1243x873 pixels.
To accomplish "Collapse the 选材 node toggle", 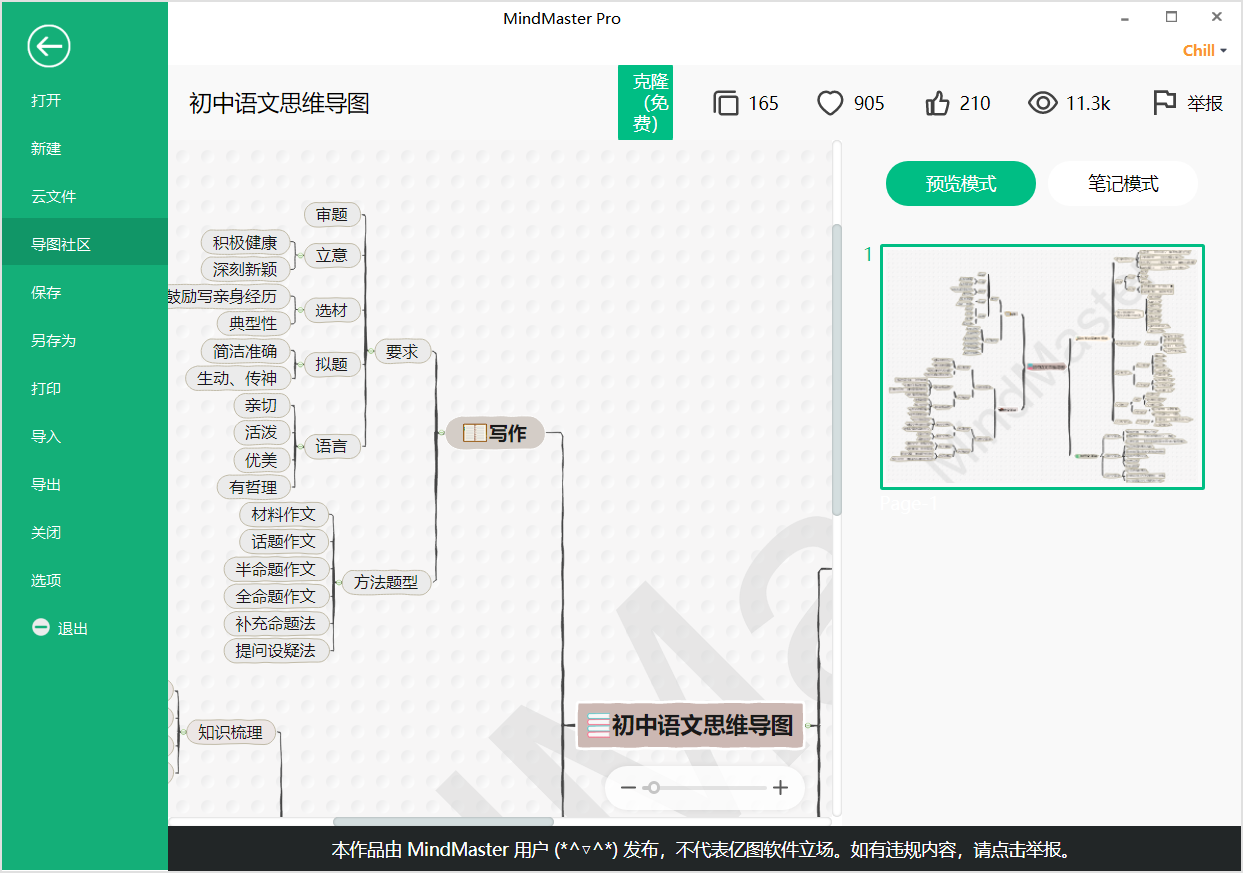I will click(x=299, y=310).
